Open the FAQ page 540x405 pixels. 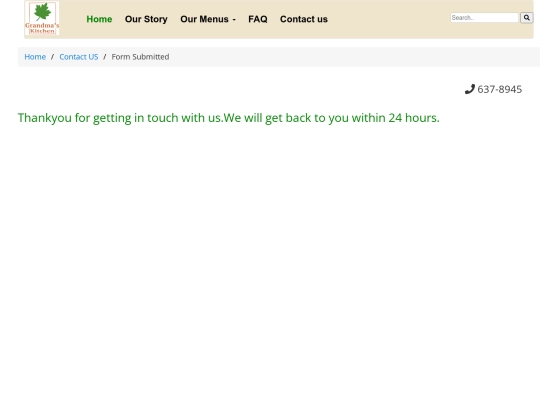tap(258, 19)
